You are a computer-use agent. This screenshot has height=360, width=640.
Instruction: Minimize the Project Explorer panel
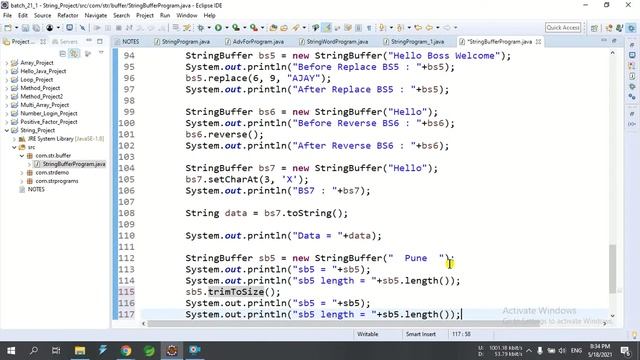pyautogui.click(x=89, y=41)
